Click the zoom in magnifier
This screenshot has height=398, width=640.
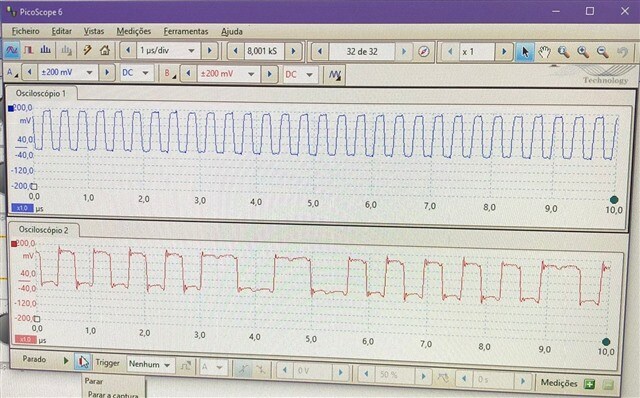[x=583, y=52]
